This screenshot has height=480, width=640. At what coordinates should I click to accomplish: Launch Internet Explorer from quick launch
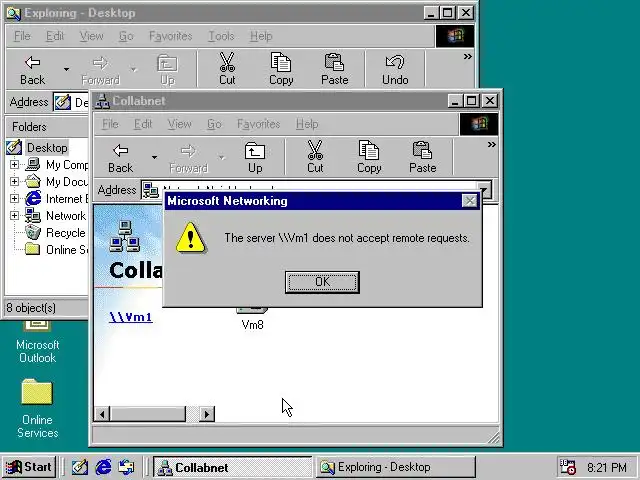coord(103,467)
